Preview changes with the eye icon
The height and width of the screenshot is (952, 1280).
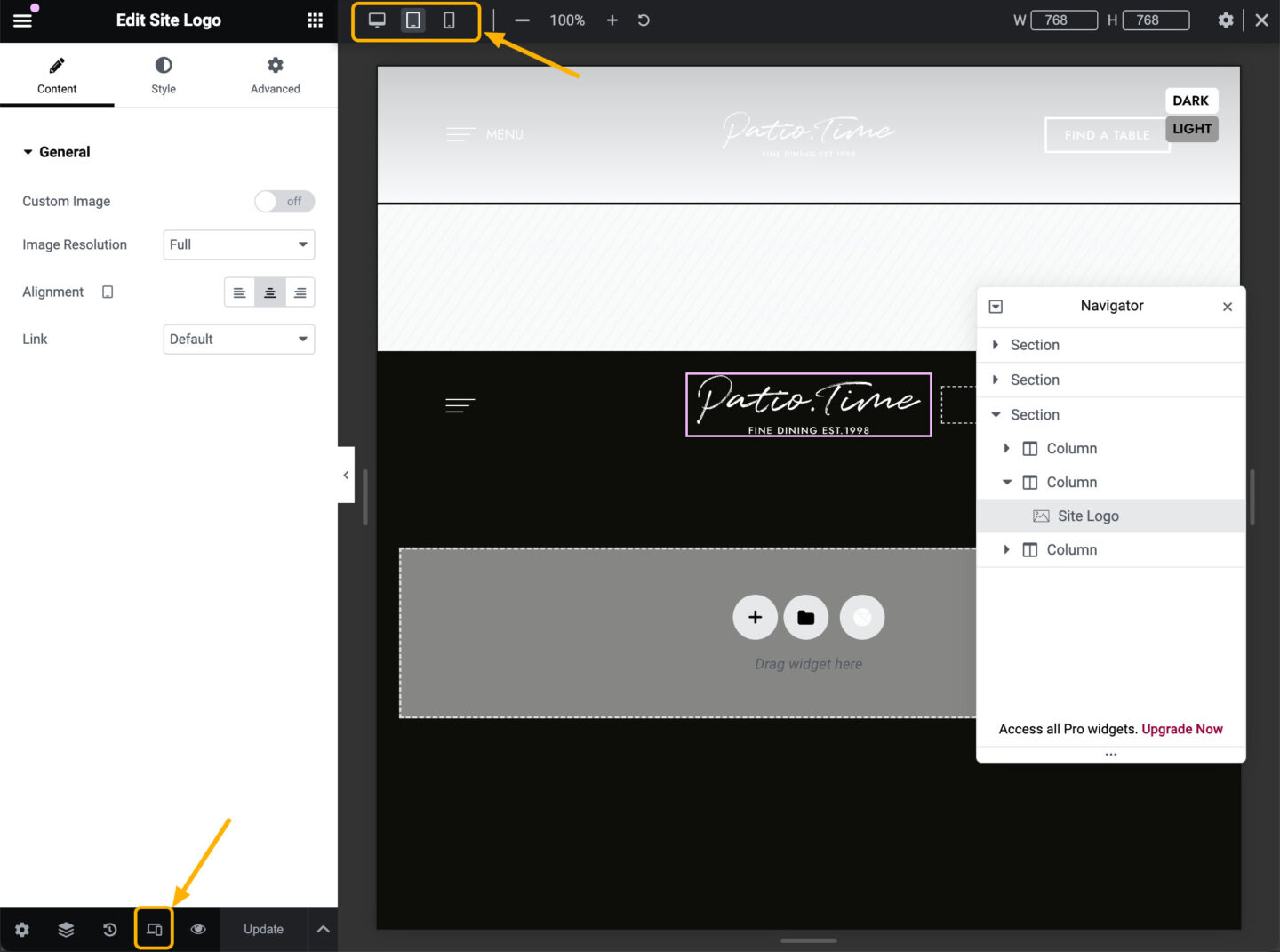coord(197,929)
